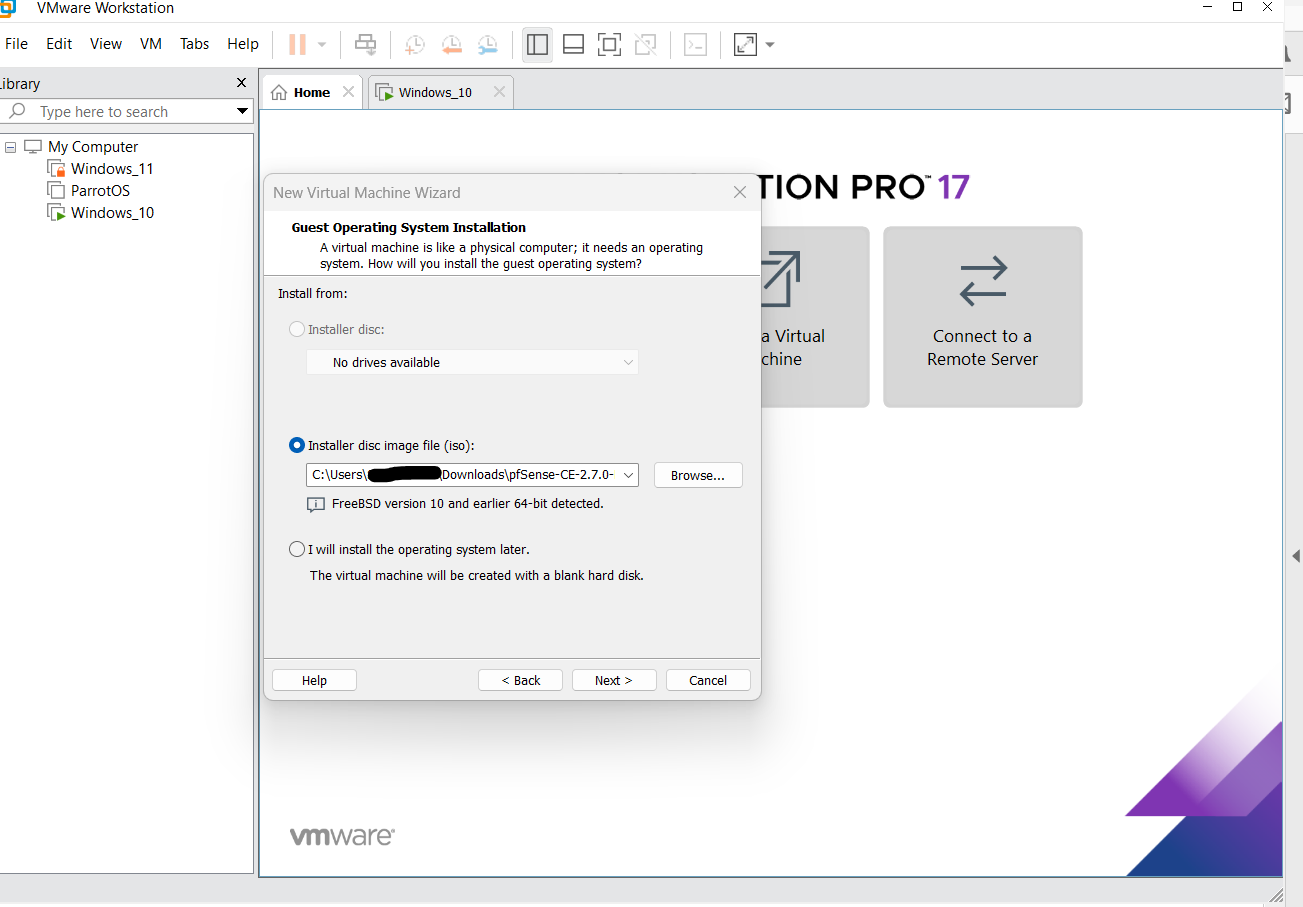Open the power options arrow beside pause
1303x907 pixels.
tap(322, 44)
